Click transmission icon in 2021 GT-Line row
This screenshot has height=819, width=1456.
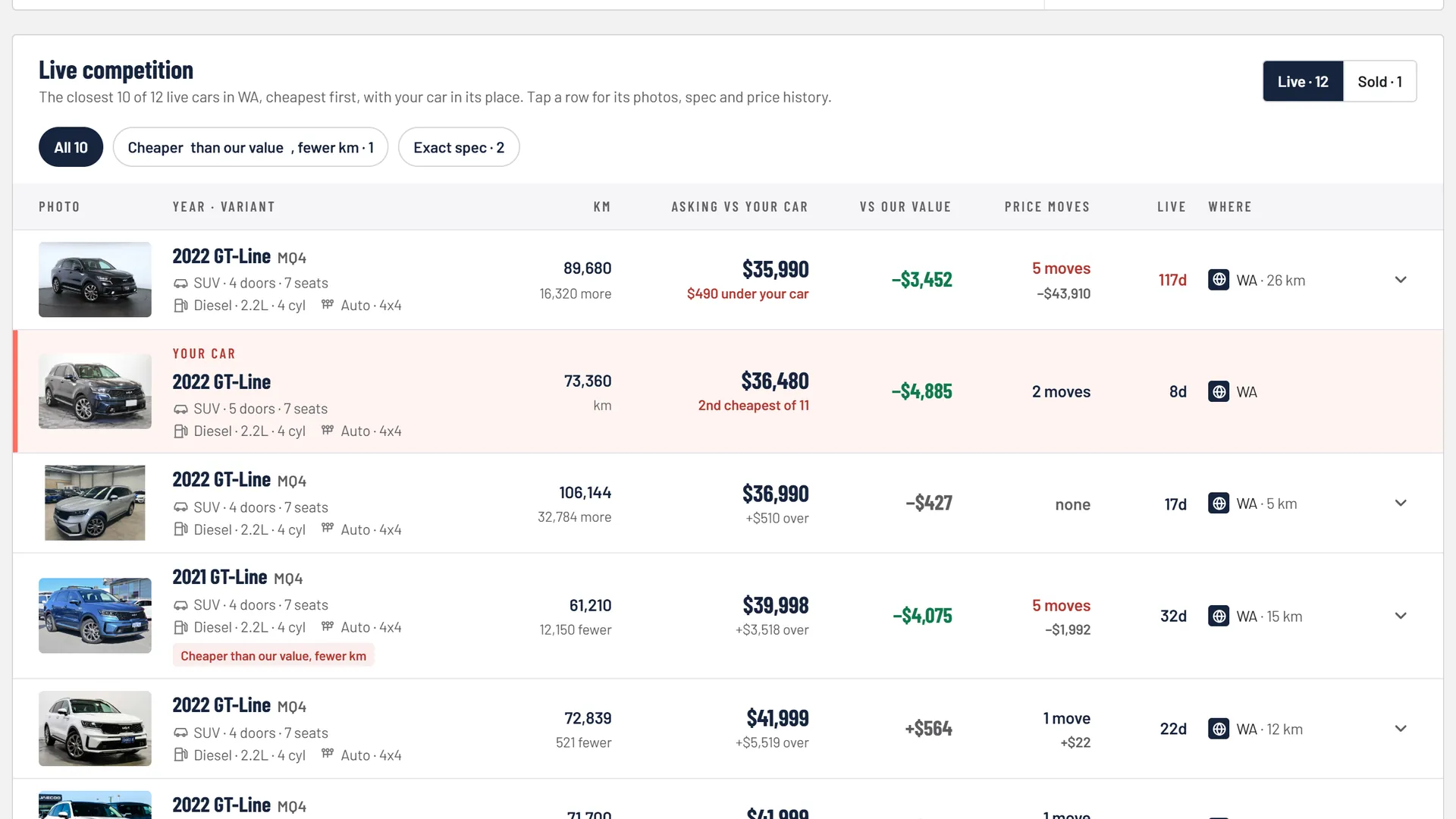click(x=328, y=627)
